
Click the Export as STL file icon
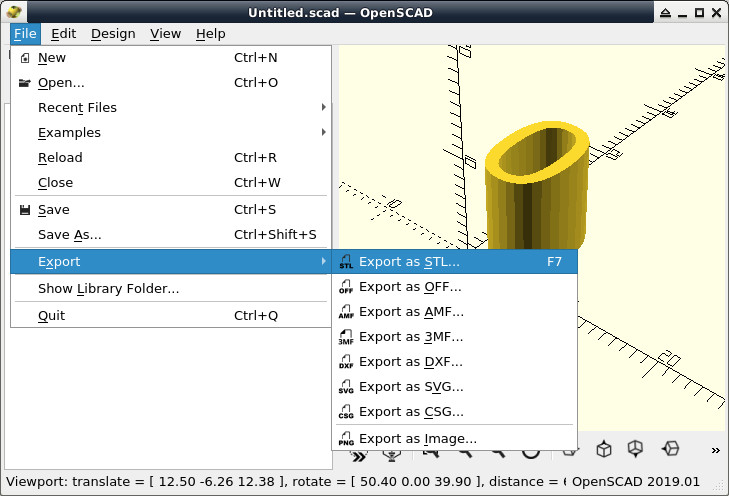(346, 262)
